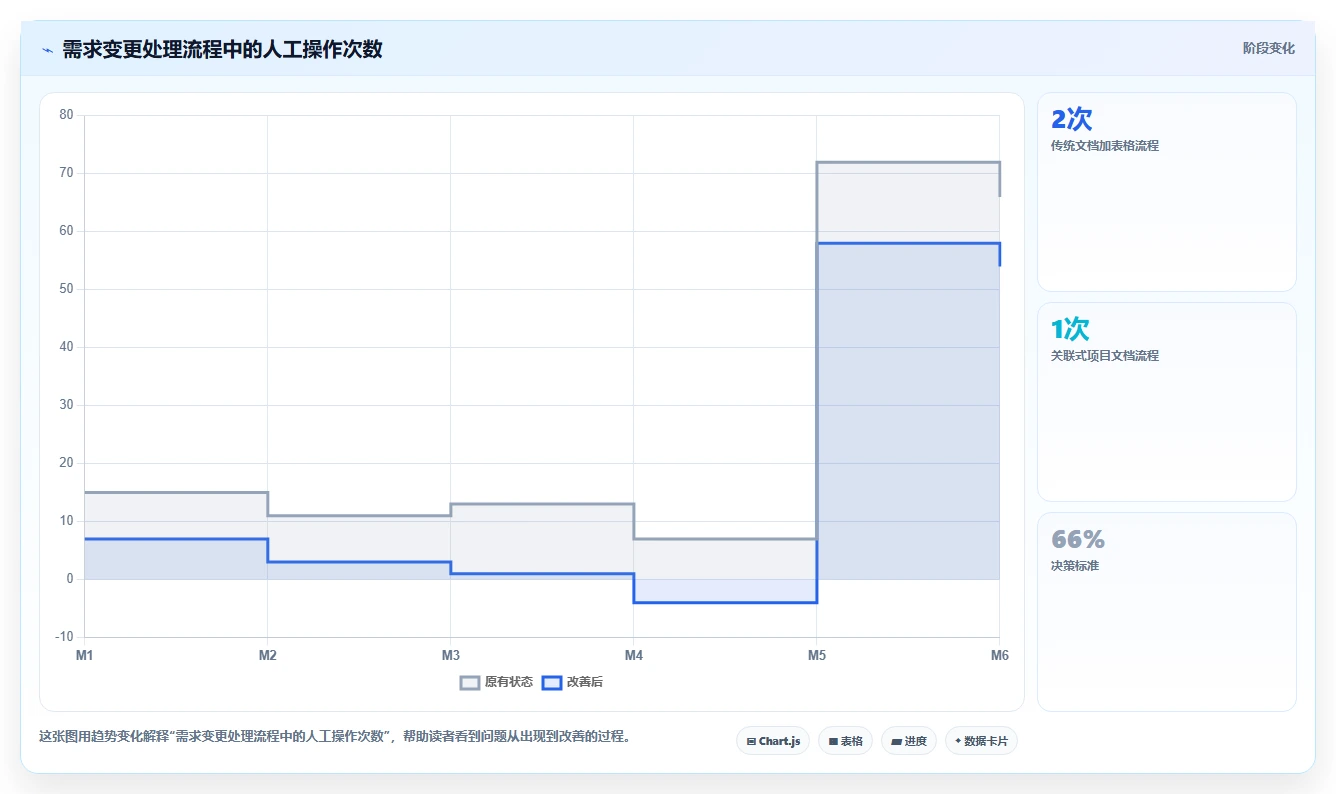Click the 阶段变化 label in header
The height and width of the screenshot is (794, 1336).
(1268, 48)
